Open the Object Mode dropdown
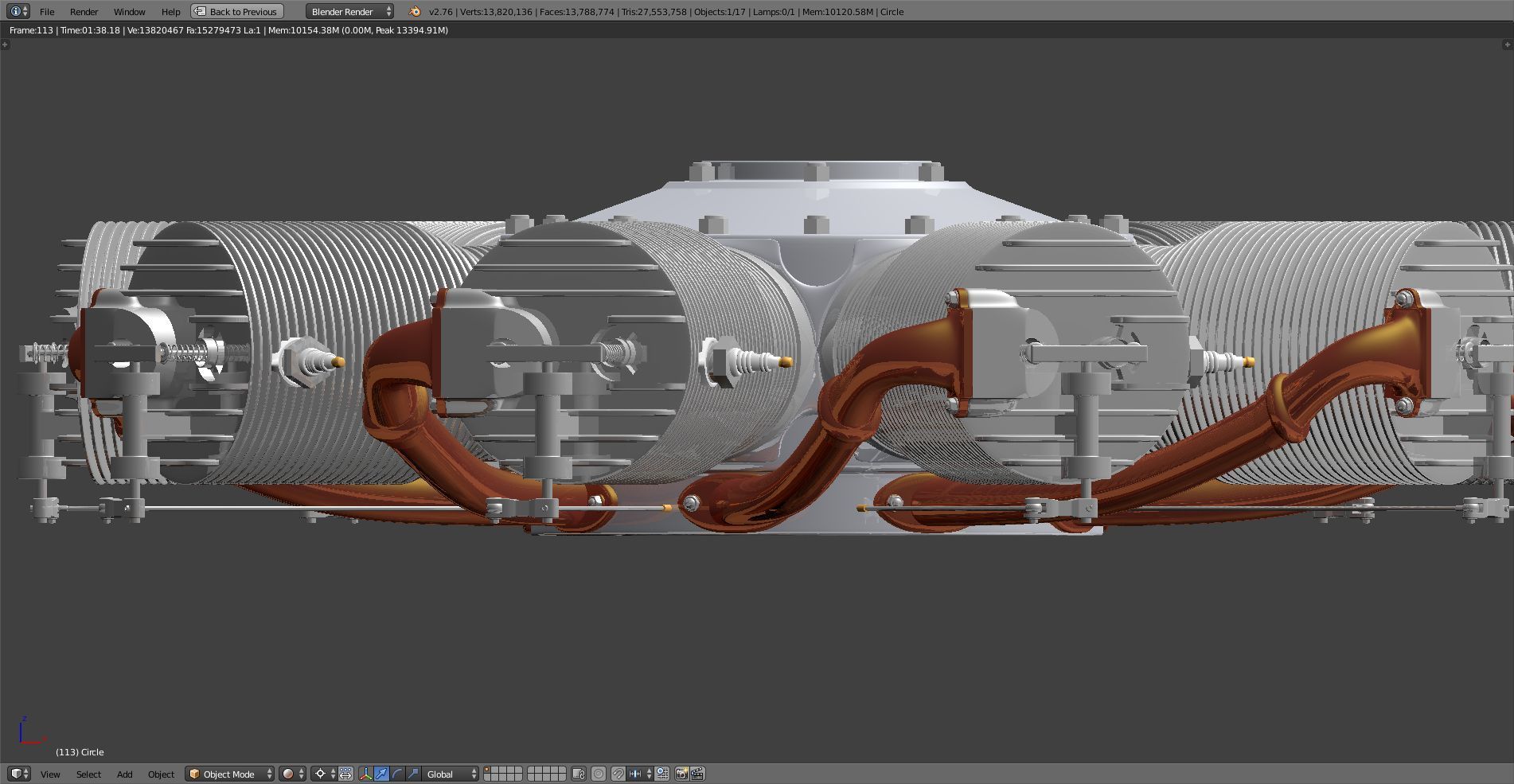This screenshot has height=784, width=1514. (229, 774)
